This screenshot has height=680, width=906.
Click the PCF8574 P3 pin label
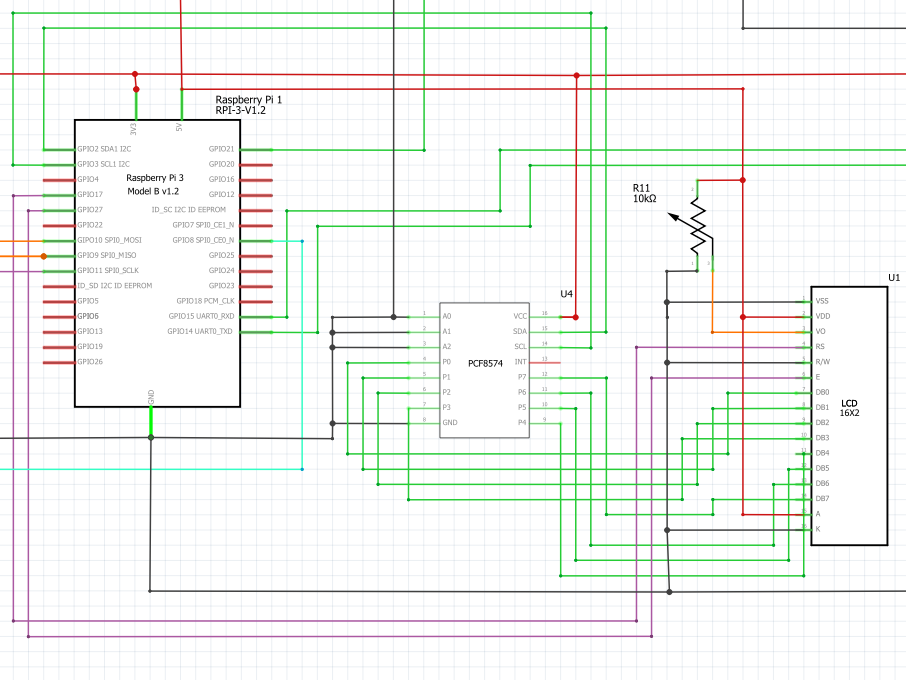447,407
